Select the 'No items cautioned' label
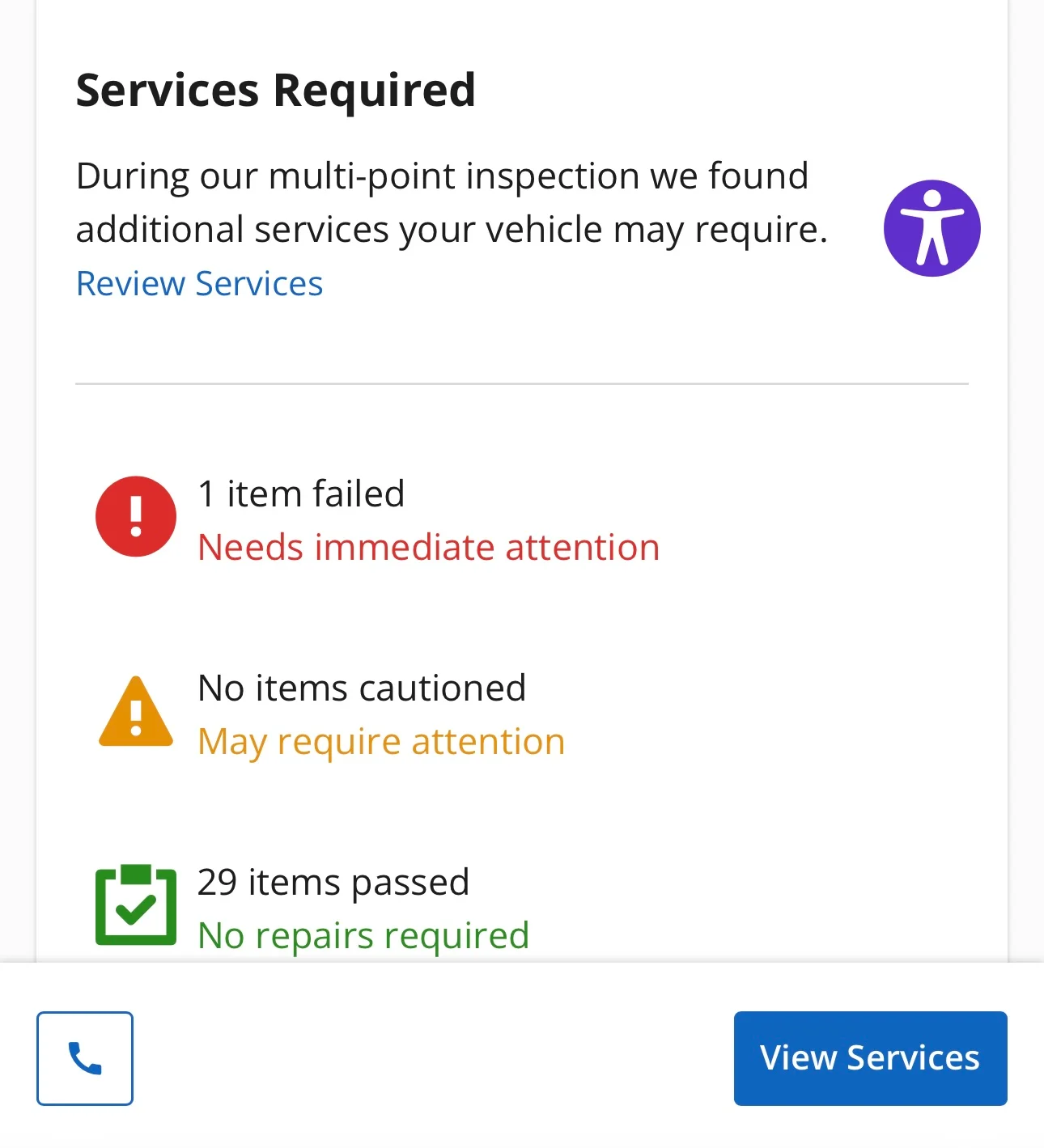The width and height of the screenshot is (1044, 1148). [362, 688]
